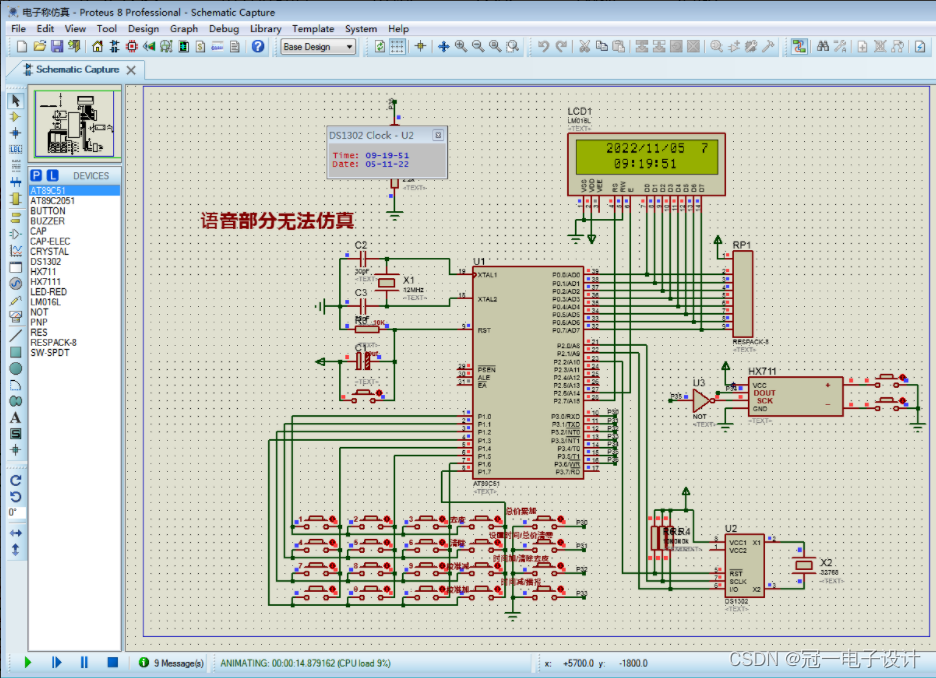Click the Undo arrow in toolbar
Image resolution: width=936 pixels, height=678 pixels.
point(543,46)
